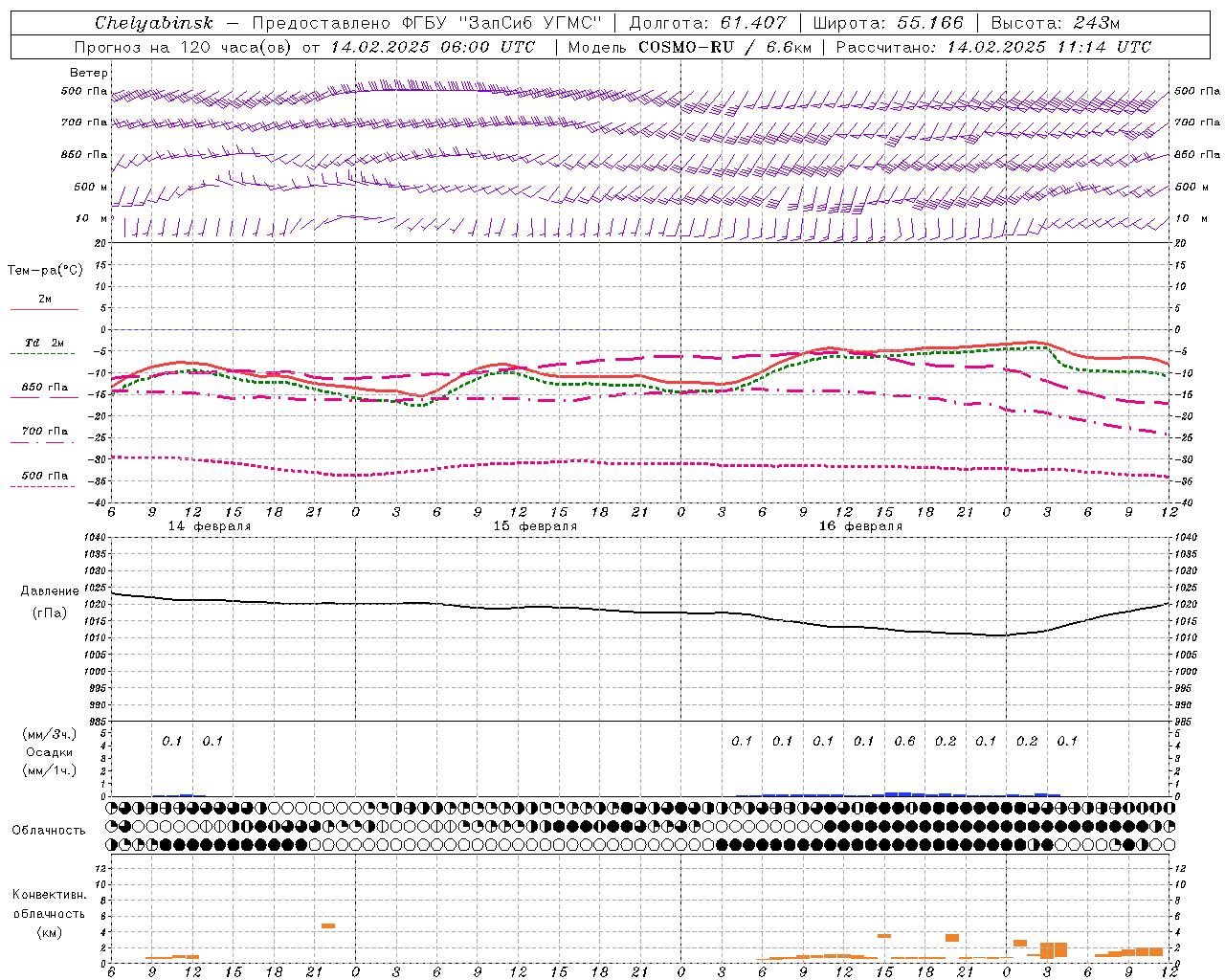Viewport: 1225px width, 980px height.
Task: Click the (мм/1ч.) precipitation unit label
Action: click(x=49, y=770)
